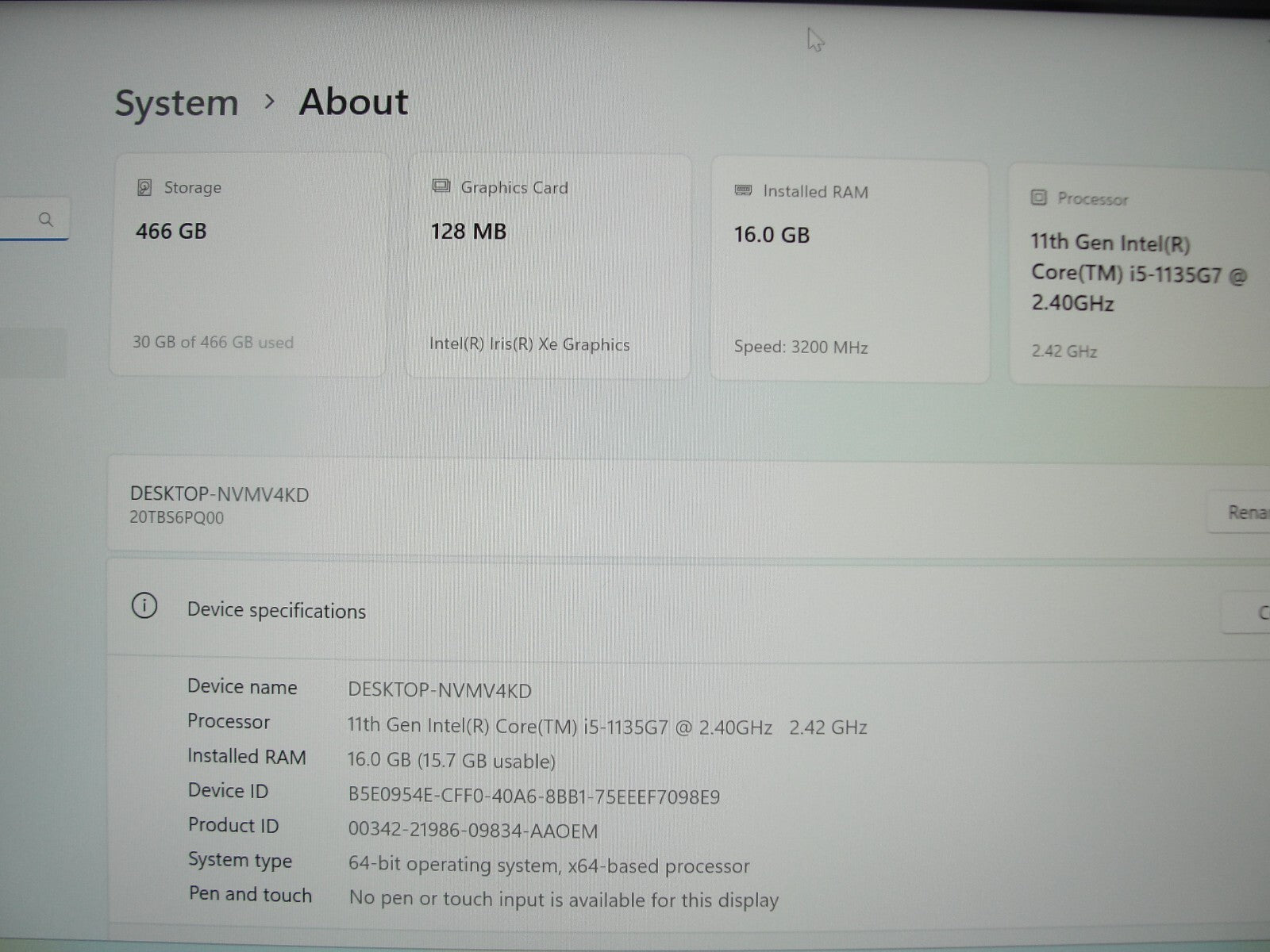The width and height of the screenshot is (1270, 952).
Task: Select the highlighted item in left sidebar
Action: (x=32, y=353)
